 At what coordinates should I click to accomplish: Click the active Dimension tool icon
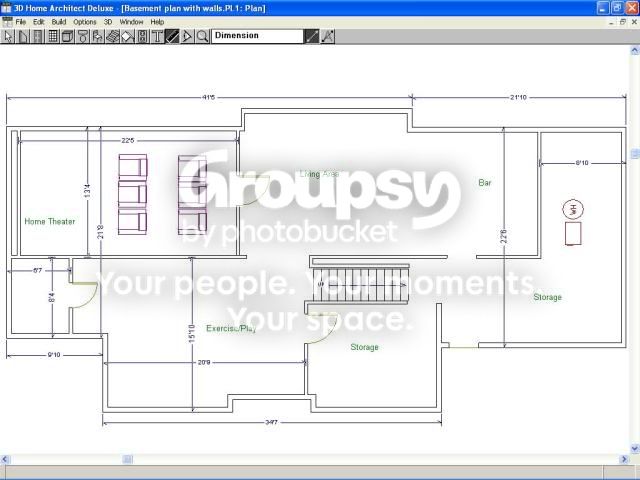point(172,37)
